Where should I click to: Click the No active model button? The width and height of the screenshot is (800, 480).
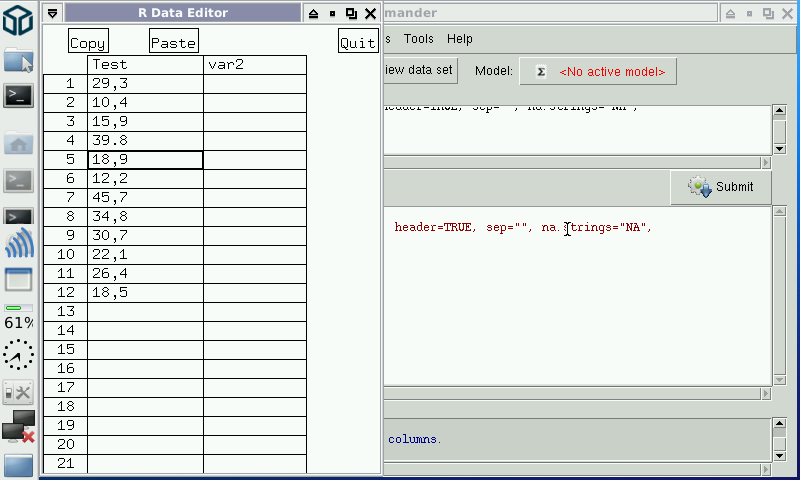pyautogui.click(x=598, y=71)
